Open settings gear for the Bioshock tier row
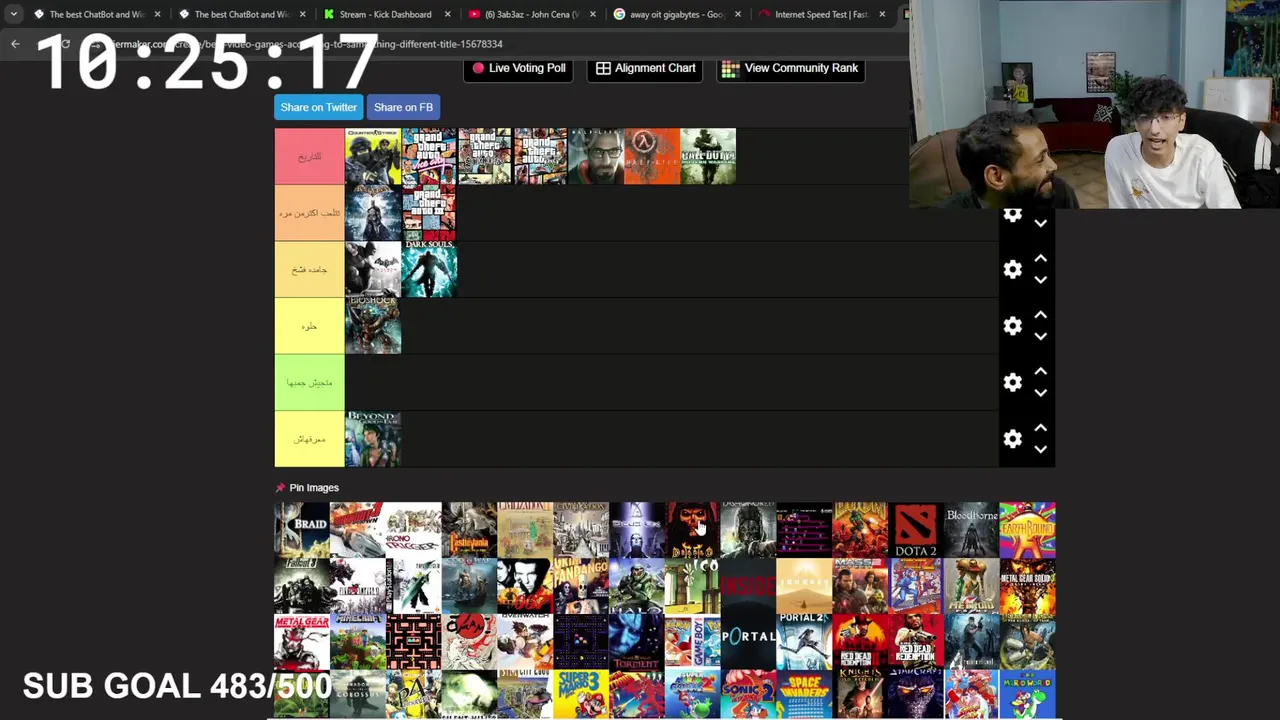 click(1013, 326)
